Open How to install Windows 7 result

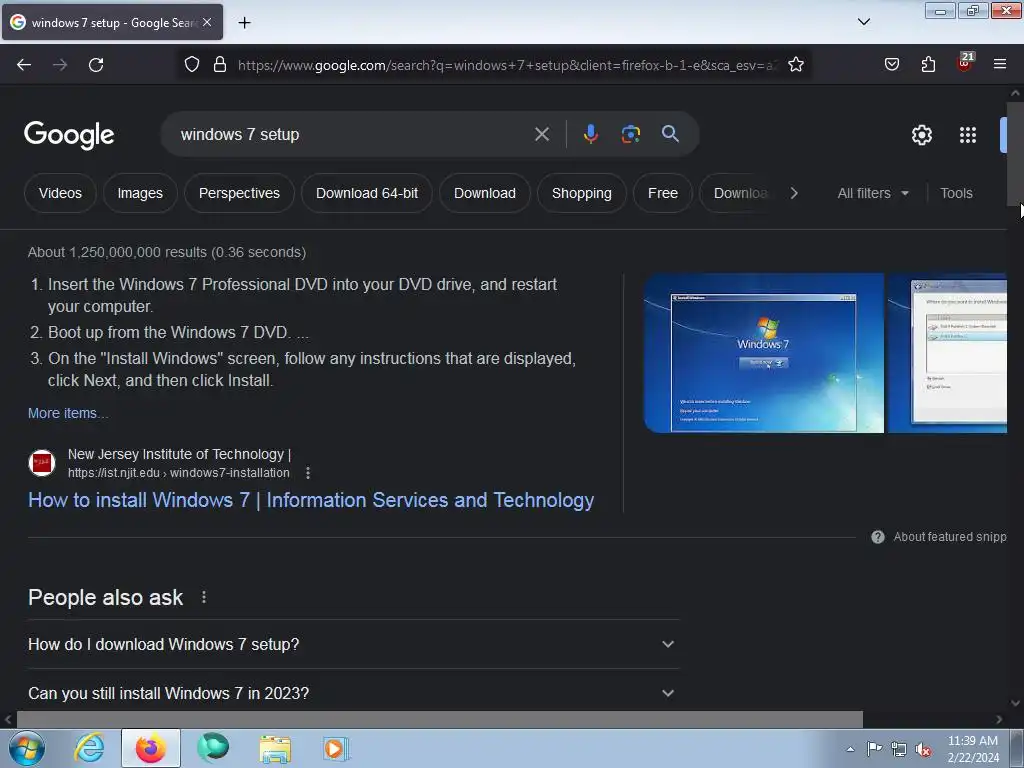pos(311,500)
